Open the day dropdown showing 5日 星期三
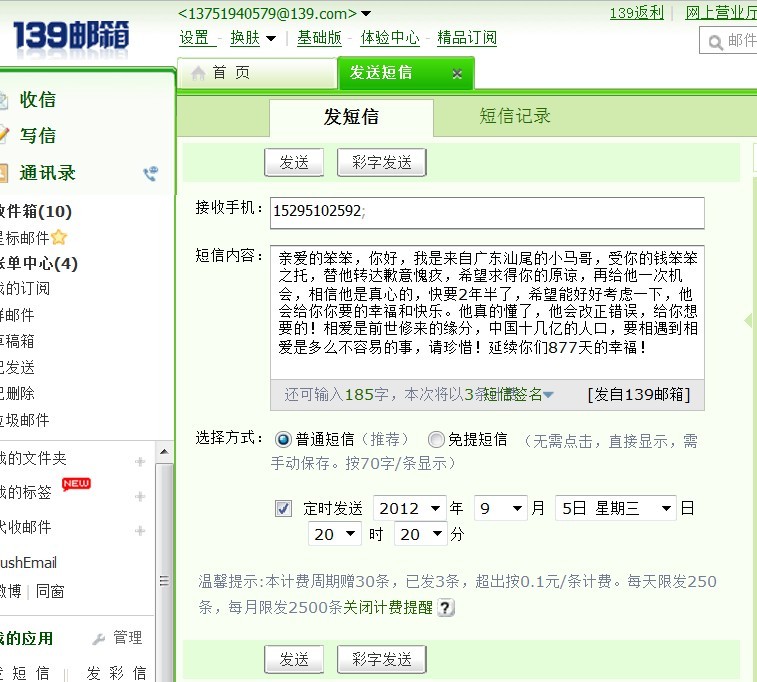Viewport: 757px width, 682px height. (616, 508)
